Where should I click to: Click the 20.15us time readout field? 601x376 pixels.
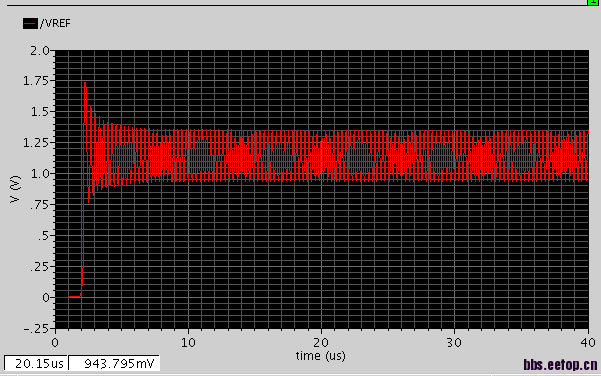click(x=36, y=363)
